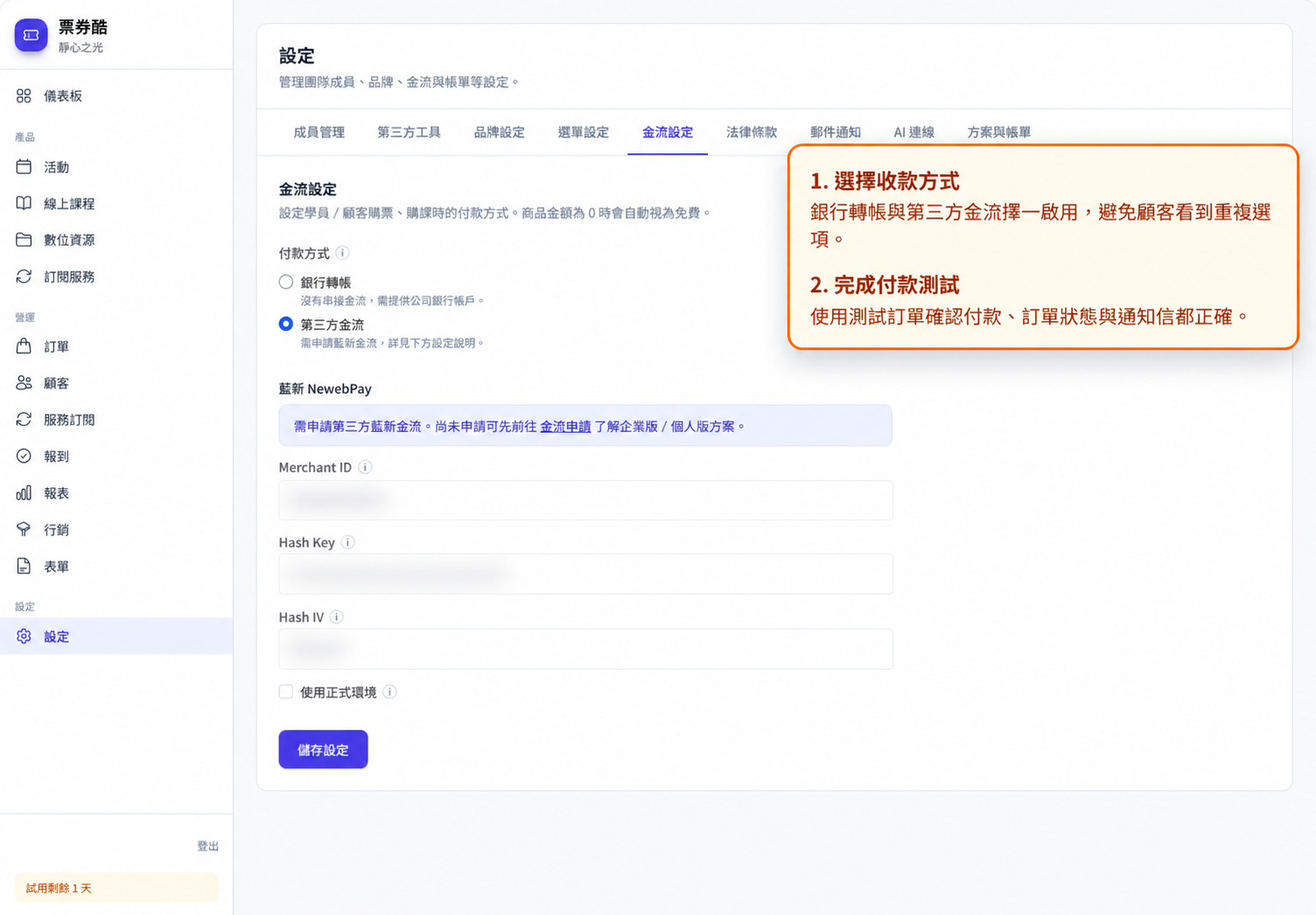Click the 設定 gear icon
The image size is (1316, 915).
coord(24,636)
